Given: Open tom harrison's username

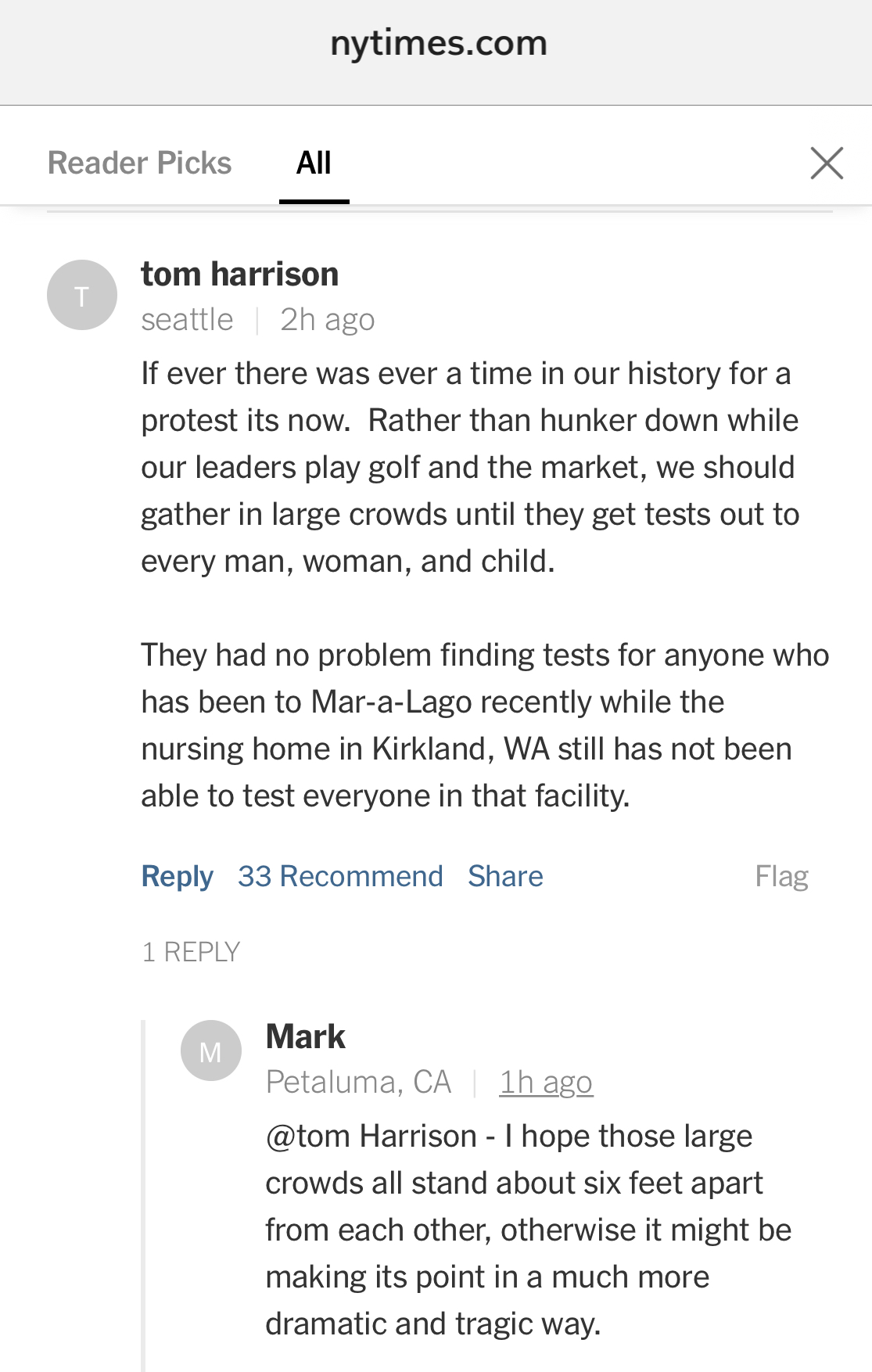Looking at the screenshot, I should 239,275.
